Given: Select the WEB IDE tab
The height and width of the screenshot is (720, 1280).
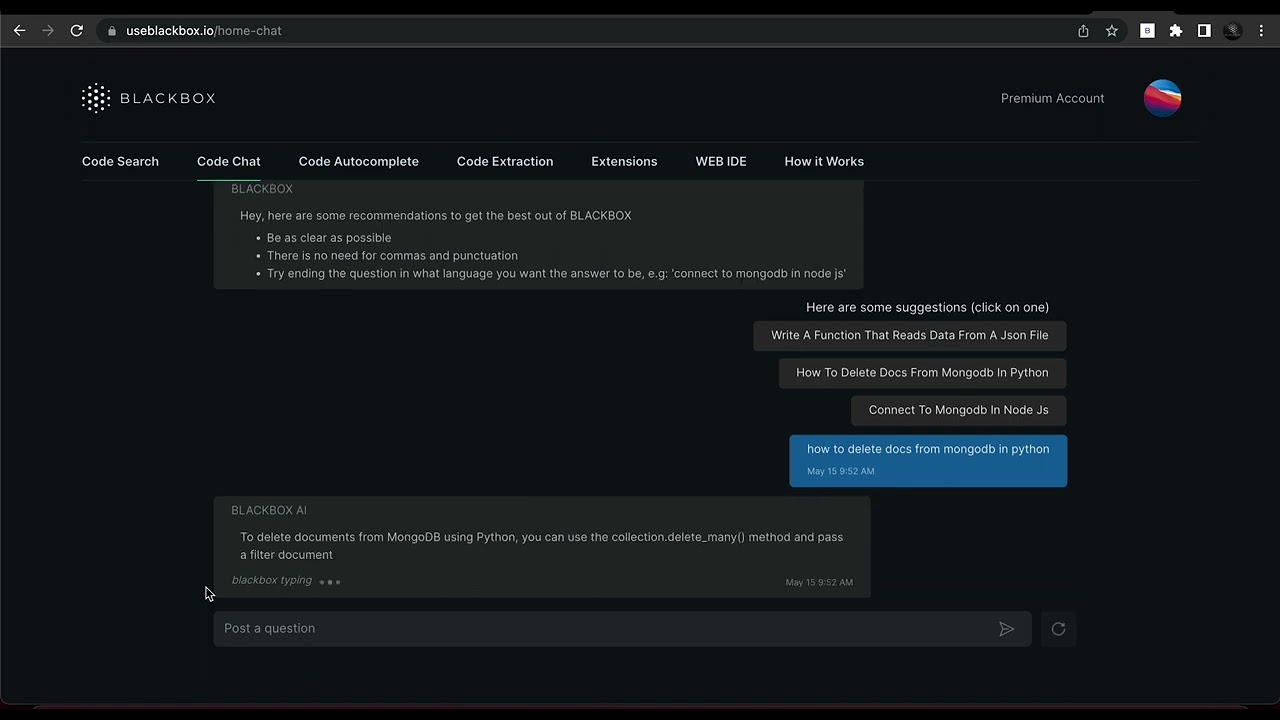Looking at the screenshot, I should pos(721,161).
